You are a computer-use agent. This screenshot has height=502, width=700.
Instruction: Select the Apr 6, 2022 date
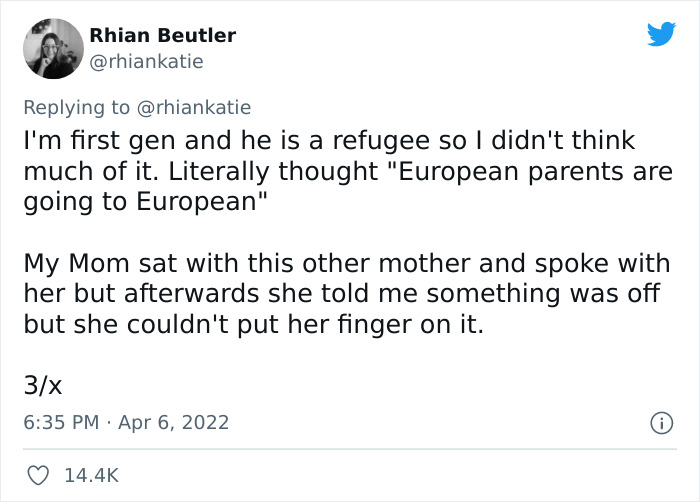[175, 423]
